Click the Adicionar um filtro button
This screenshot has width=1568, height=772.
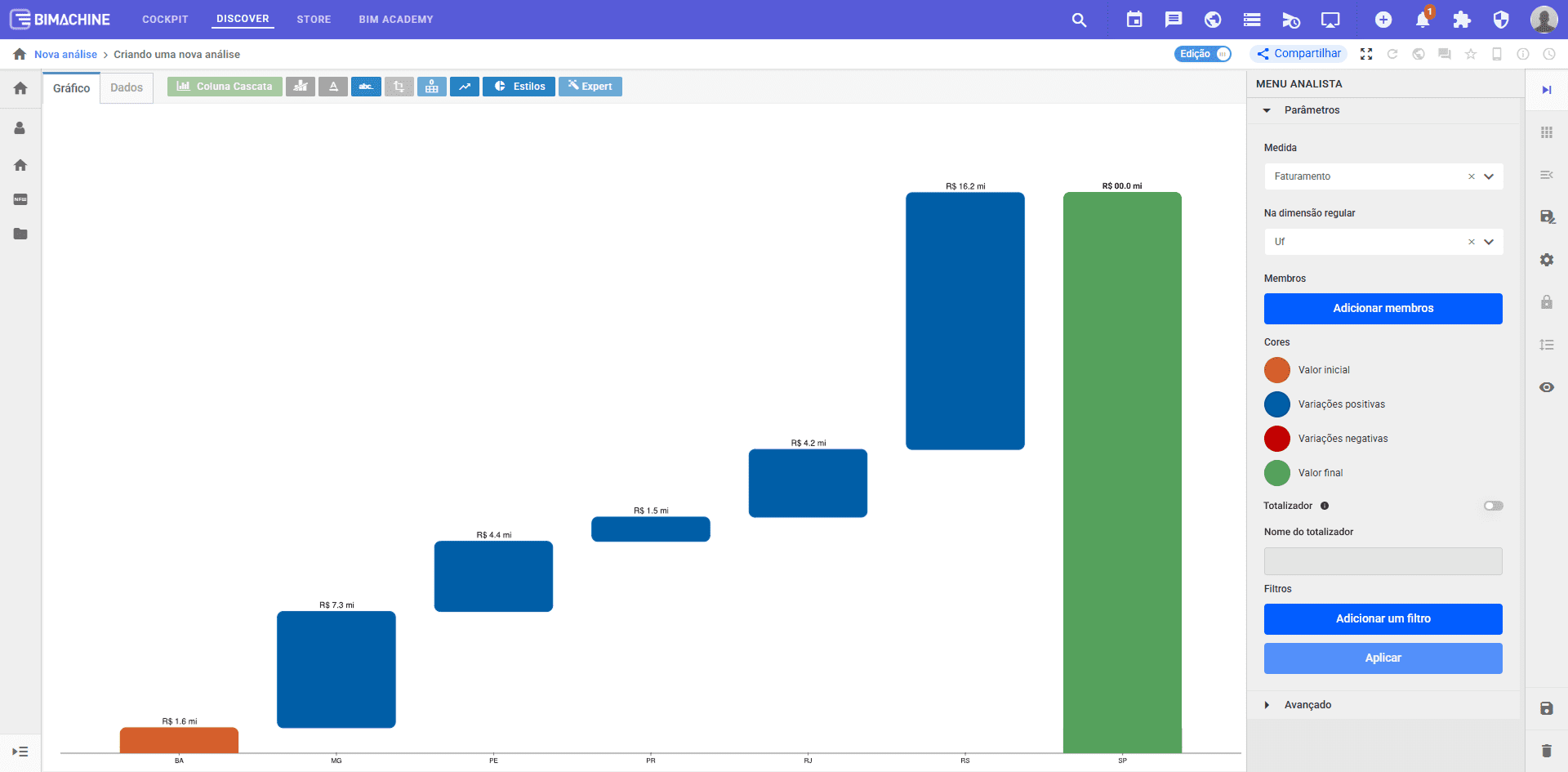point(1383,619)
